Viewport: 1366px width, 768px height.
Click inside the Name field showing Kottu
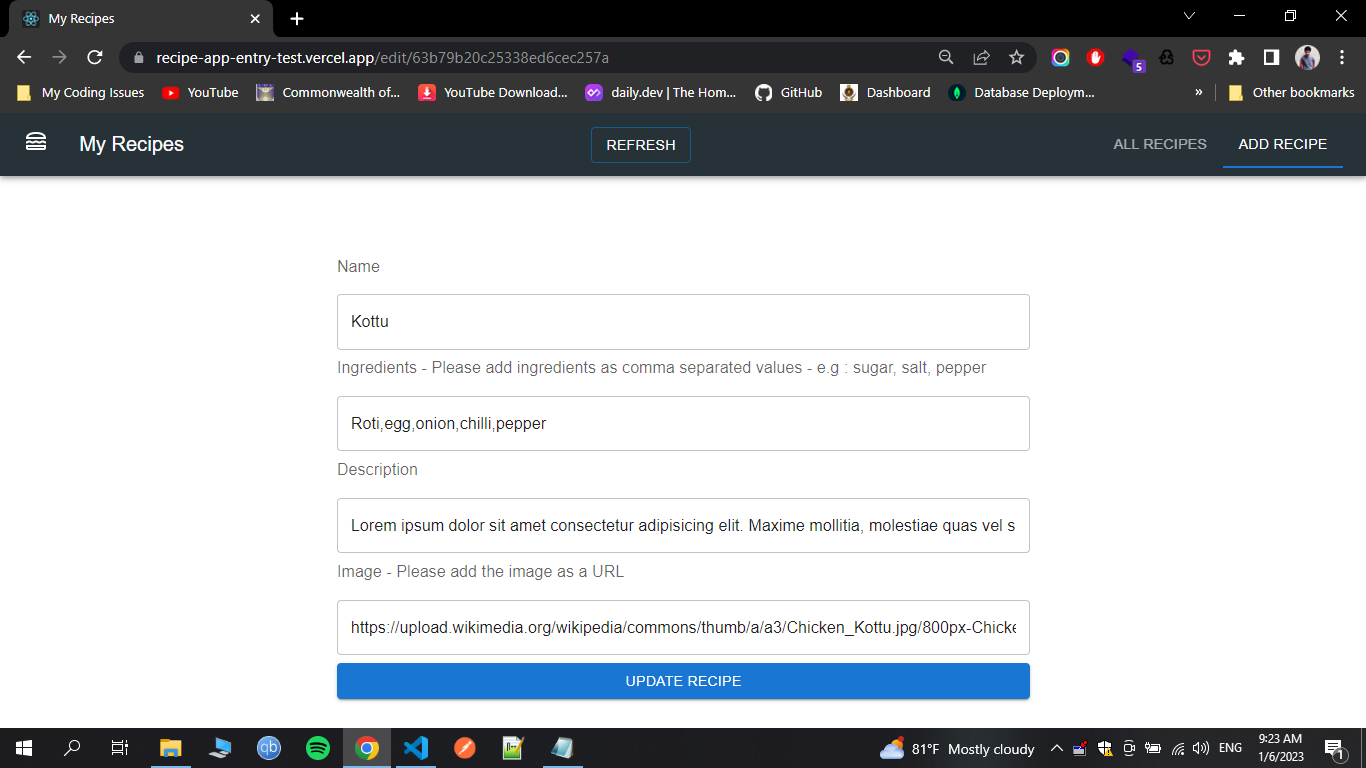[x=683, y=322]
